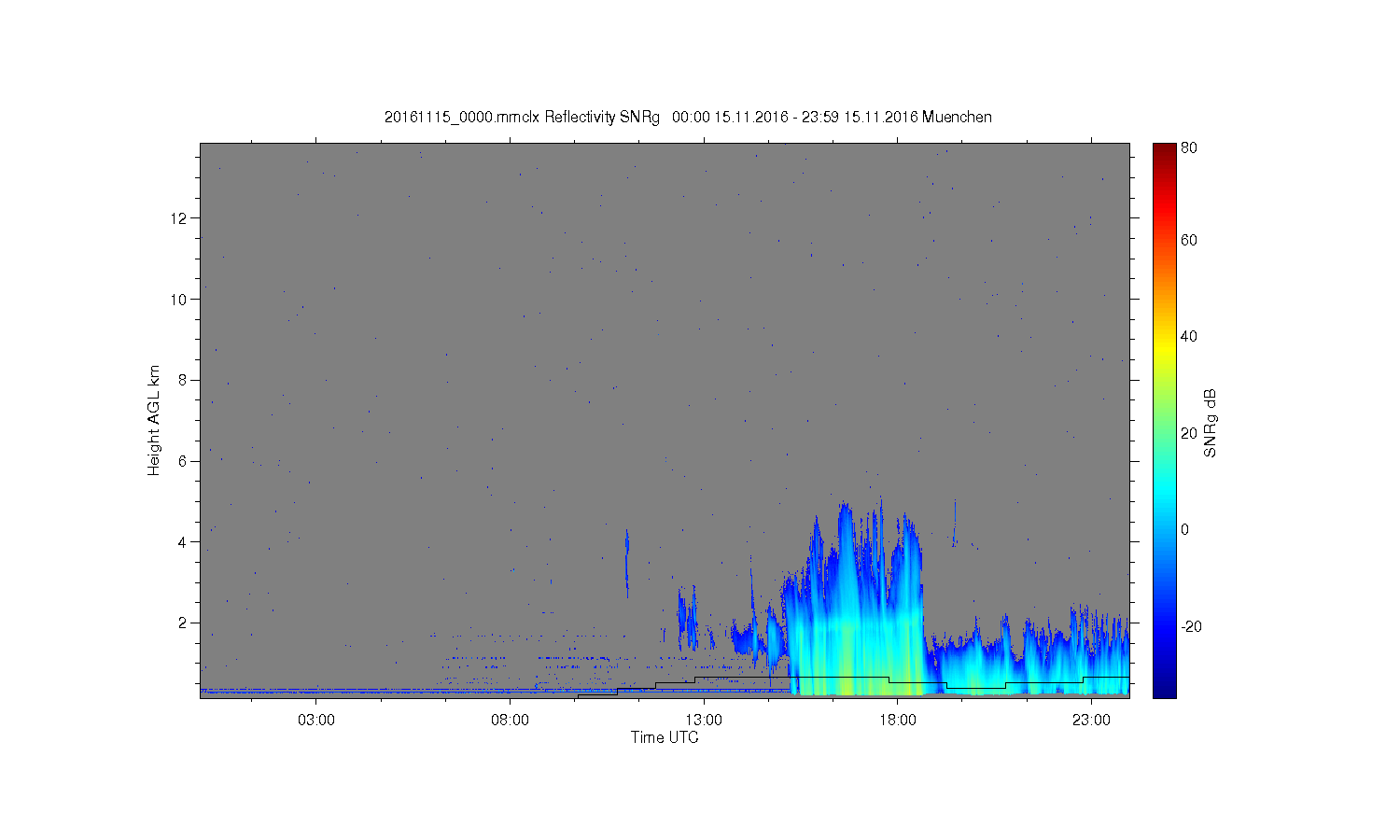Click the 'Height AGL km' y-axis label

pos(154,420)
